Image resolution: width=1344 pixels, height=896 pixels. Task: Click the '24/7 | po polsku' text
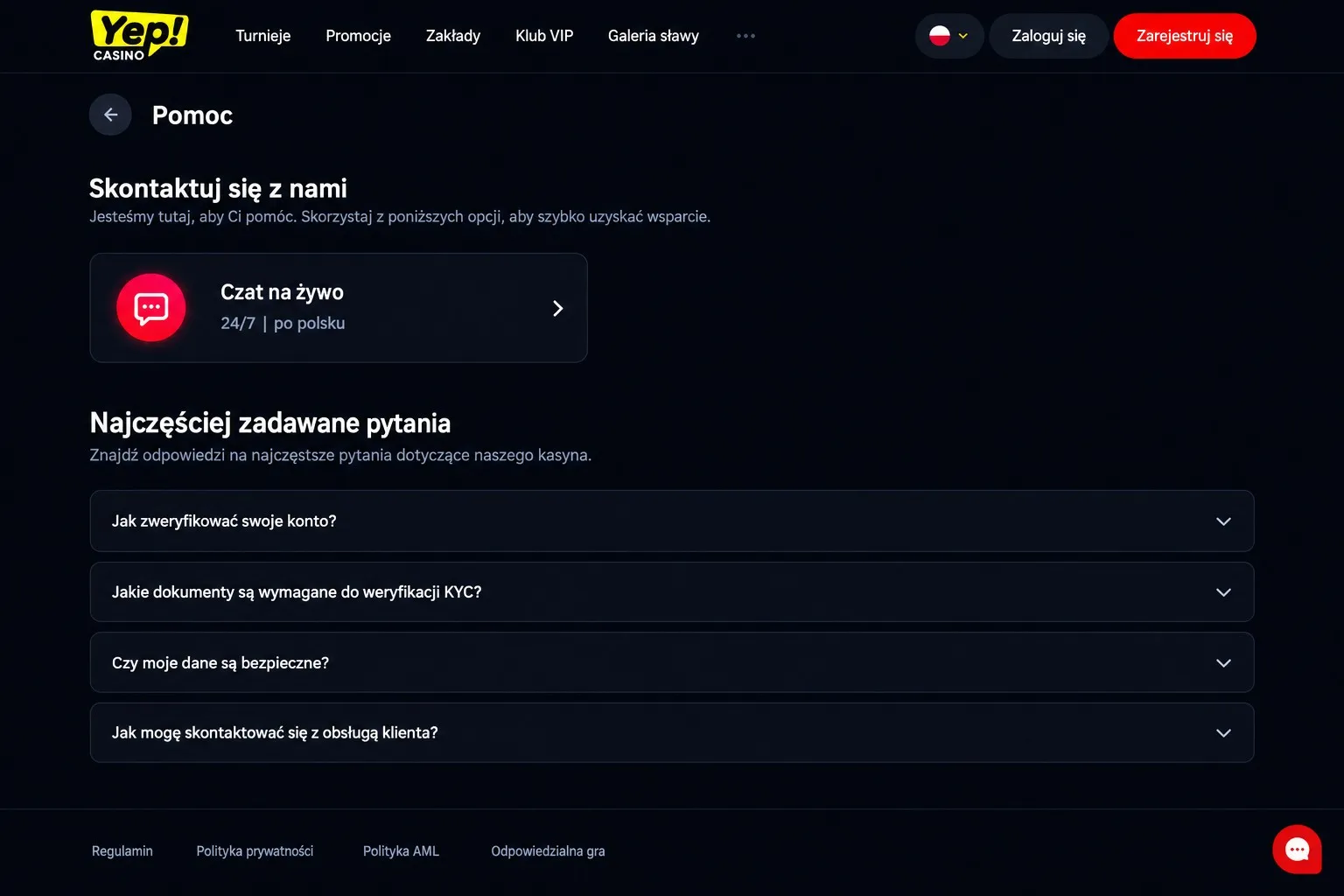pyautogui.click(x=283, y=323)
